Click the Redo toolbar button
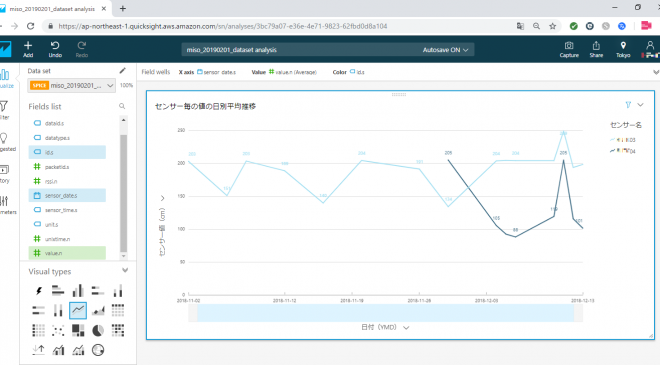The image size is (660, 365). pos(82,49)
